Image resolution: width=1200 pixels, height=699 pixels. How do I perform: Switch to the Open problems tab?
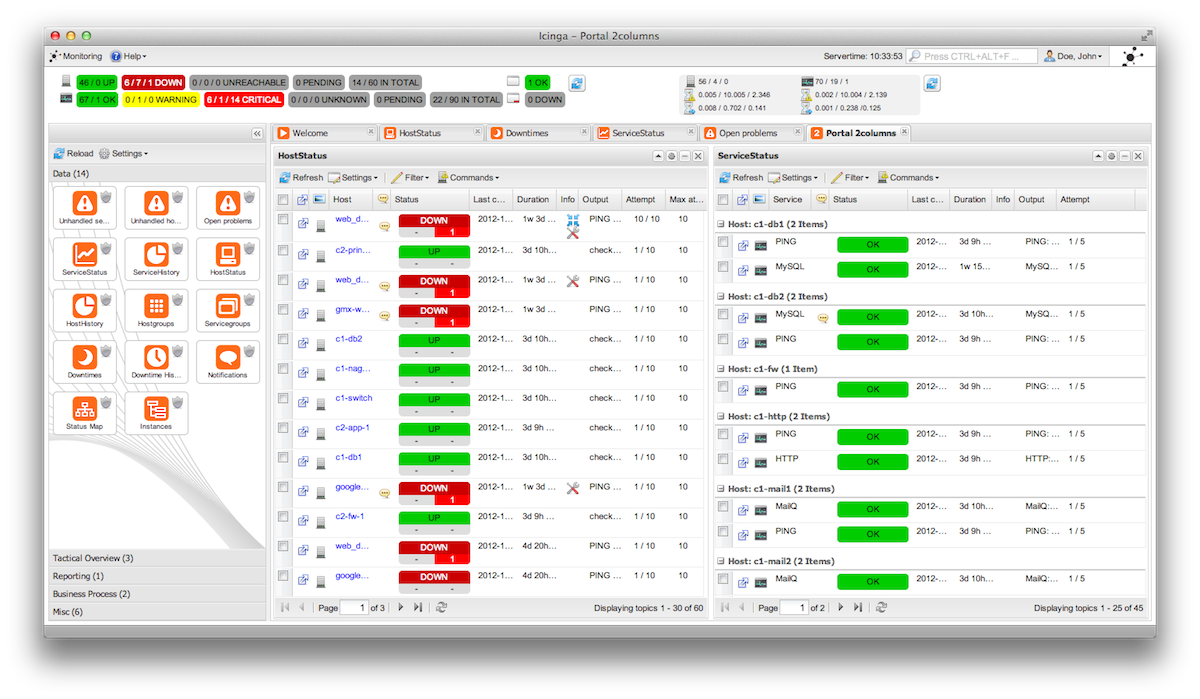click(747, 133)
